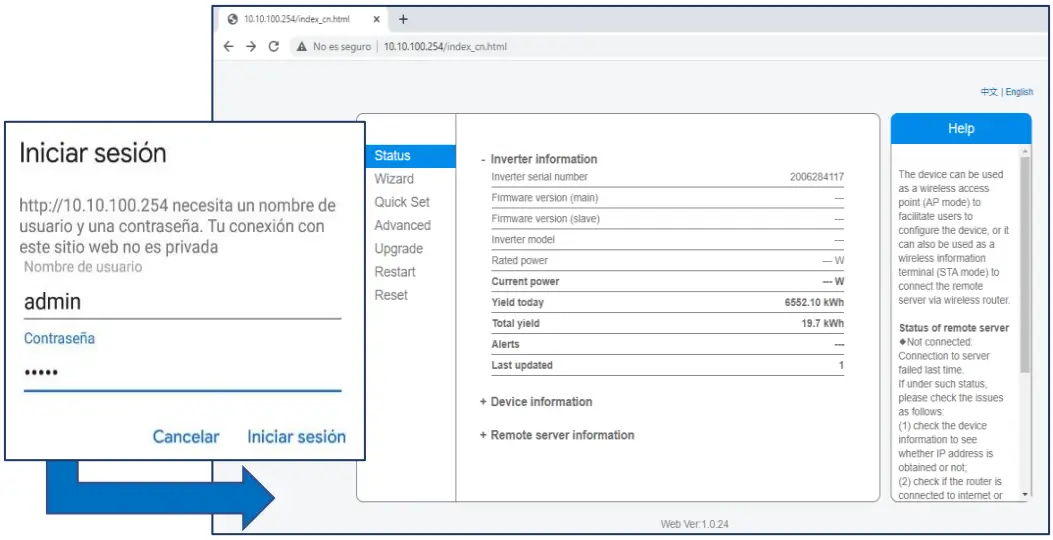This screenshot has width=1053, height=540.
Task: Click the 'Alerts' row label
Action: 505,345
